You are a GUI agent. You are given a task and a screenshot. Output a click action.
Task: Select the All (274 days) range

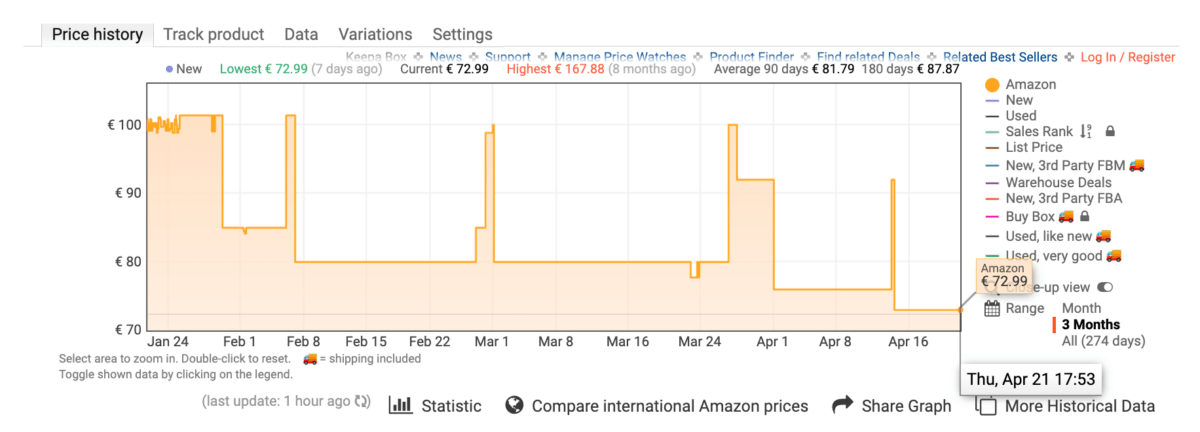(1103, 341)
